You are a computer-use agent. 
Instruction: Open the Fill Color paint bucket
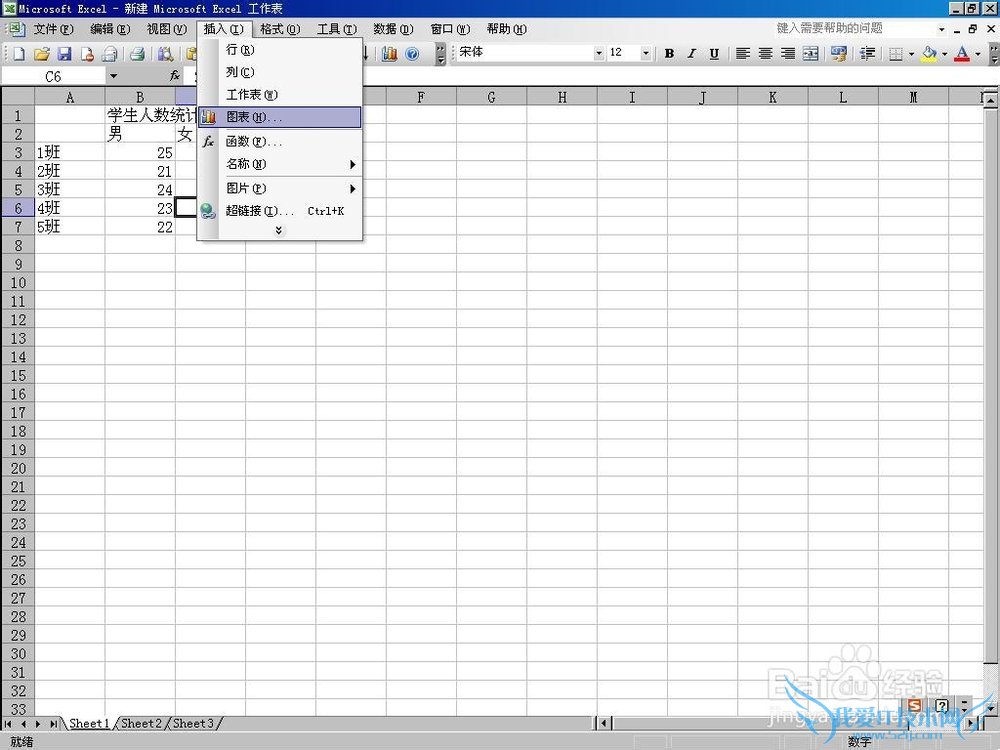tap(929, 54)
